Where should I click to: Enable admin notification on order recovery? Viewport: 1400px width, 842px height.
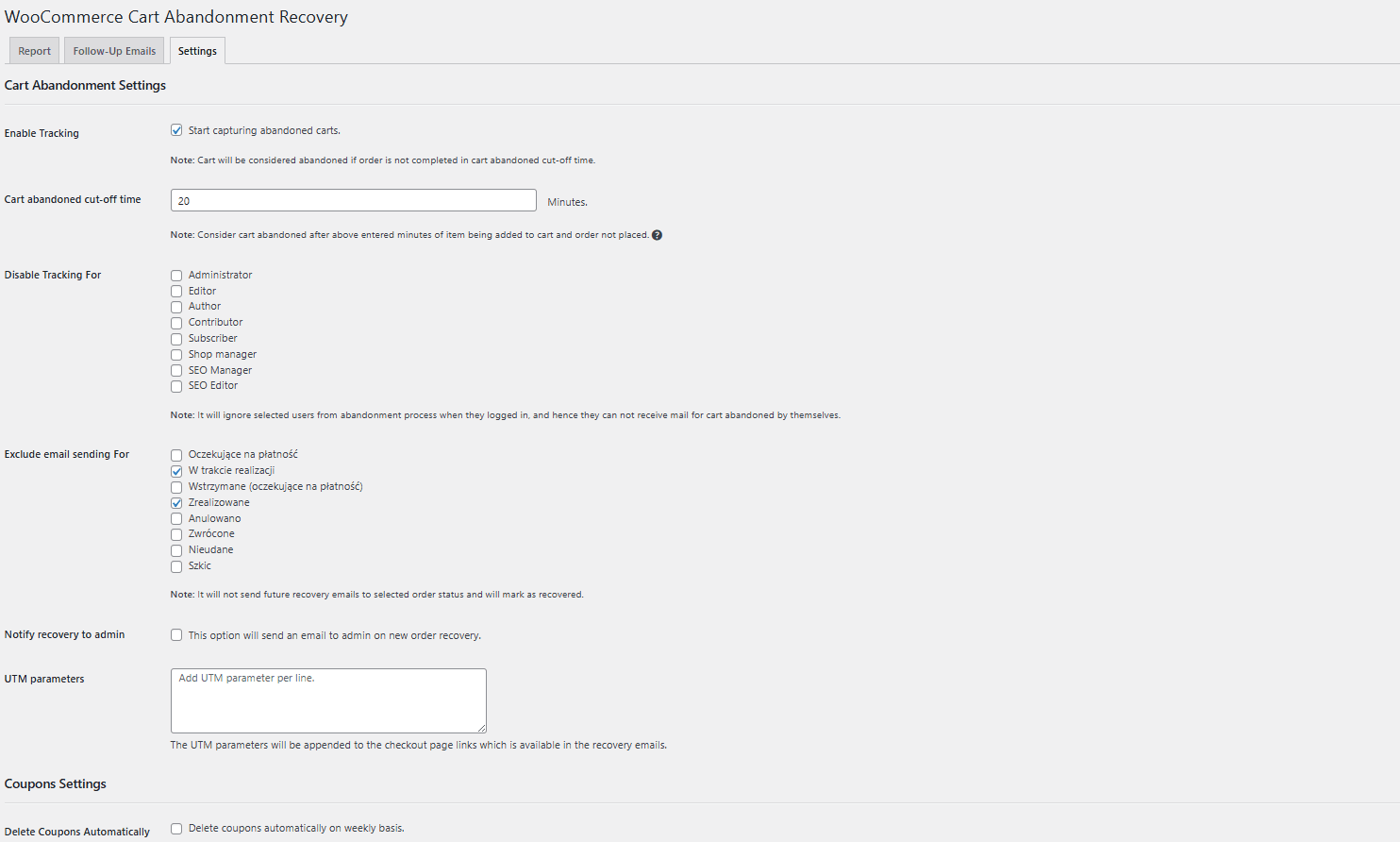point(176,634)
